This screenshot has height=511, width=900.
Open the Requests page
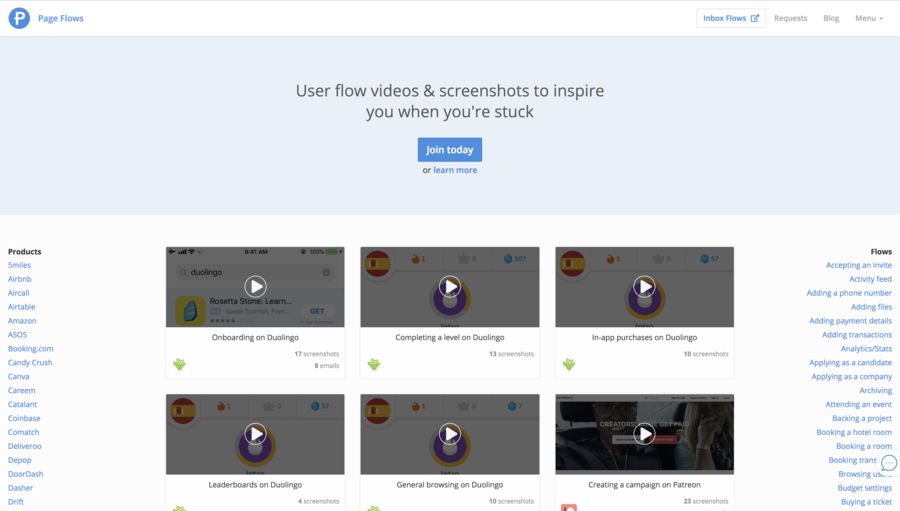(790, 18)
